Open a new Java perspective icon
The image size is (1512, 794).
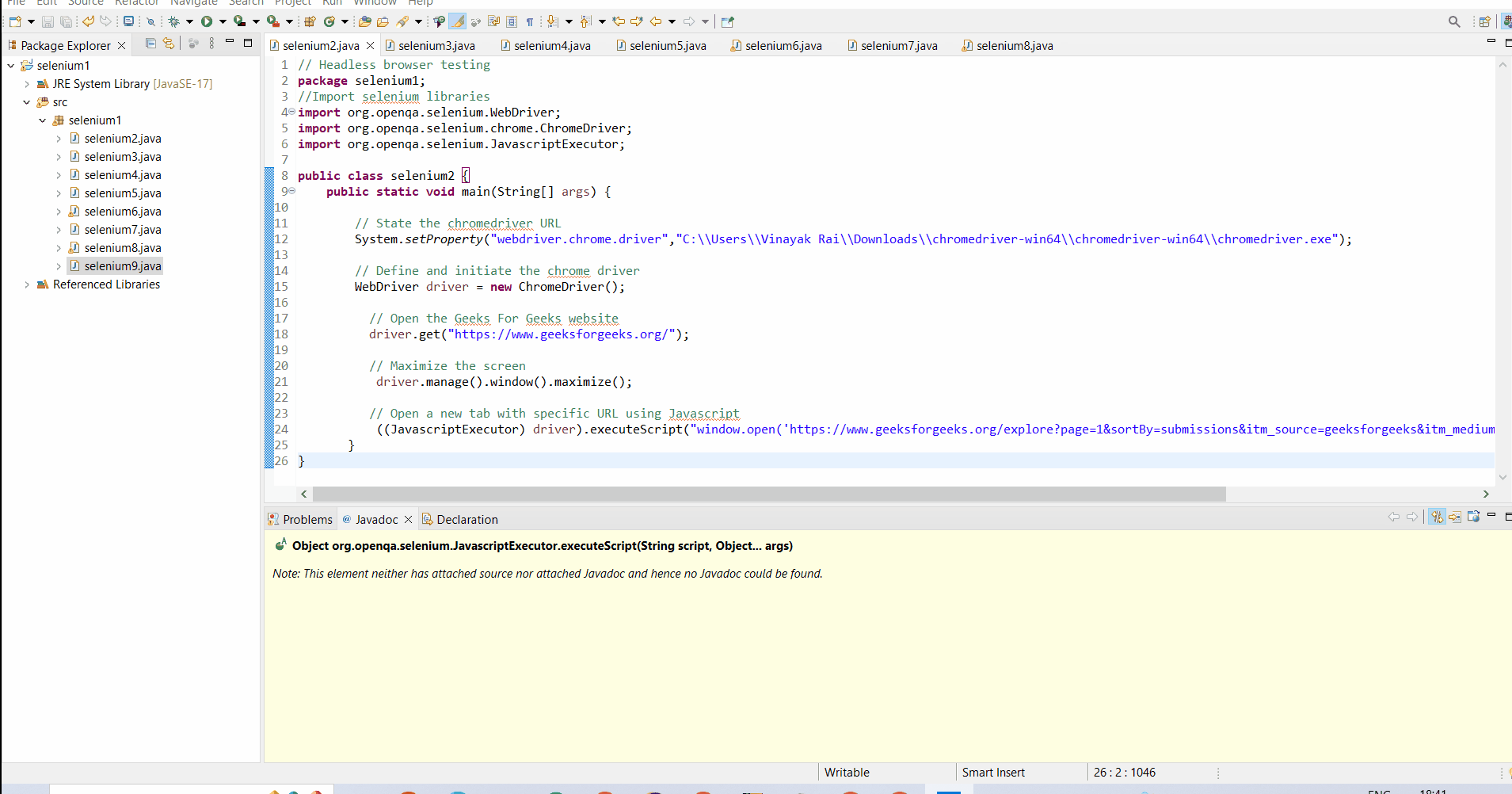click(1486, 21)
